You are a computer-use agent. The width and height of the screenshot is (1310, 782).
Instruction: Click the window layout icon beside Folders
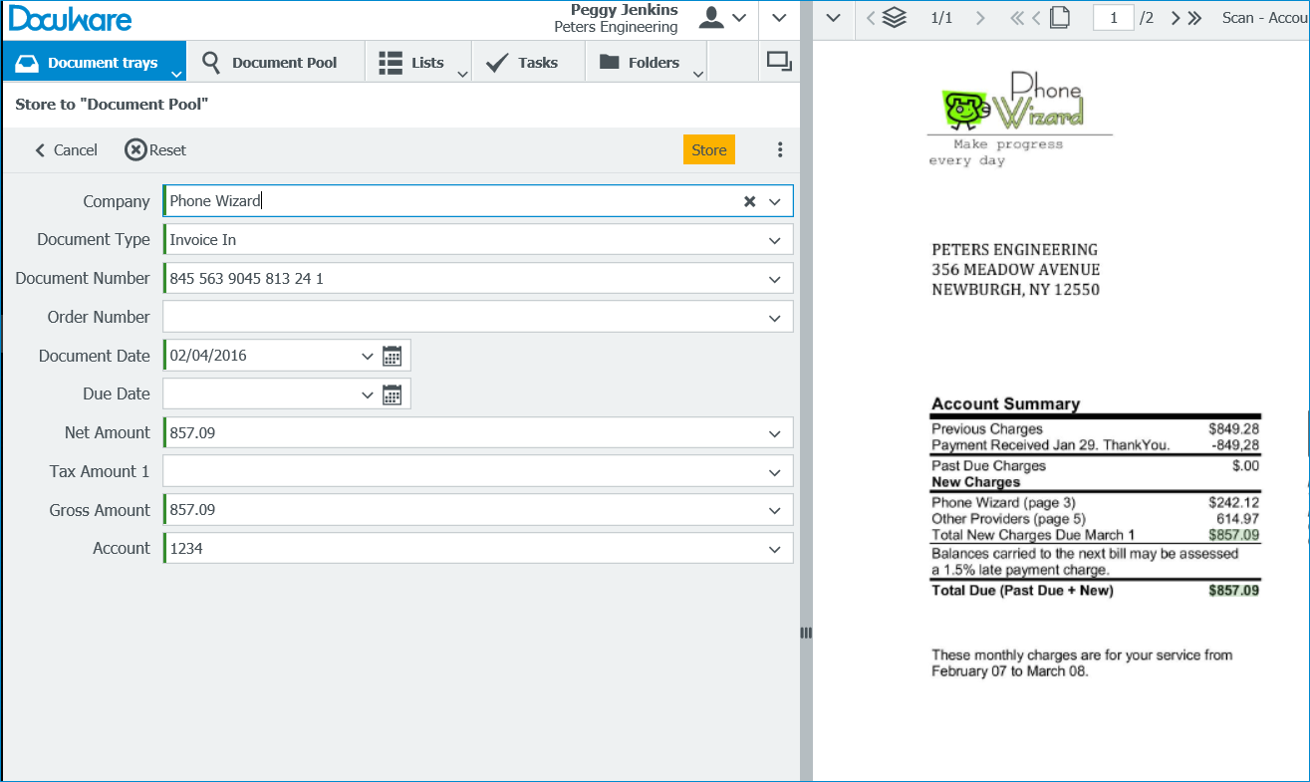point(778,62)
